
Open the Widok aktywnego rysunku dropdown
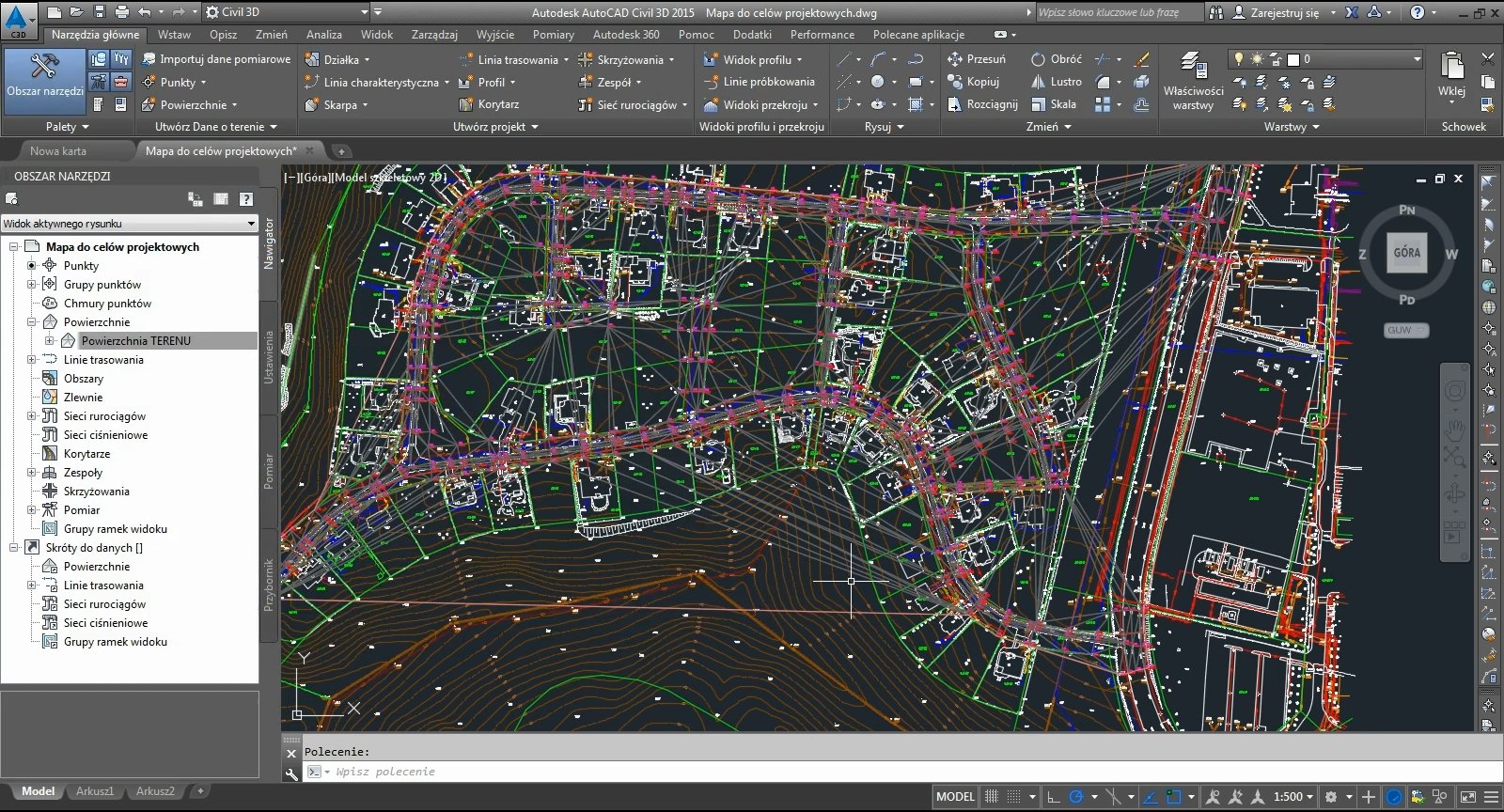click(x=129, y=224)
